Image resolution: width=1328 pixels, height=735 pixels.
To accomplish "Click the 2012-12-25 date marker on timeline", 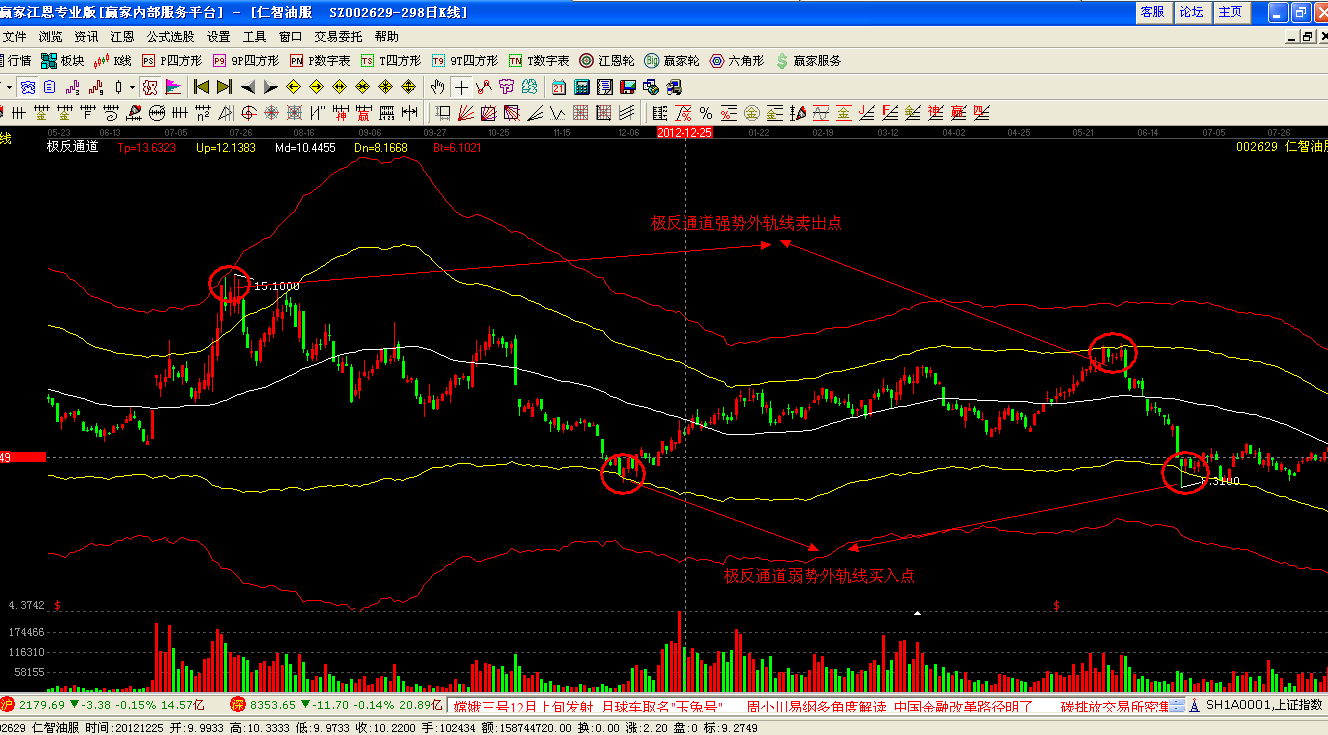I will pyautogui.click(x=684, y=132).
